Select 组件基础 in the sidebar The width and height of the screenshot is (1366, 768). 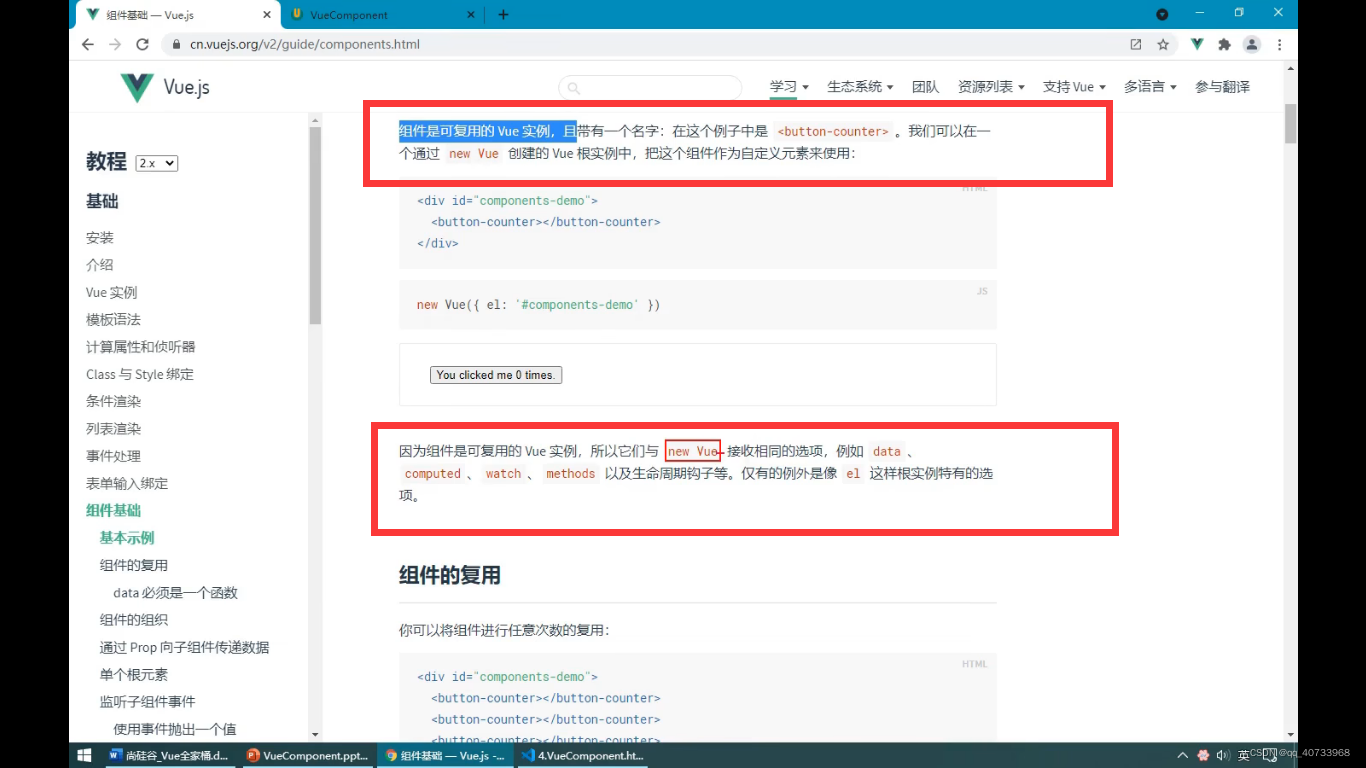(113, 510)
